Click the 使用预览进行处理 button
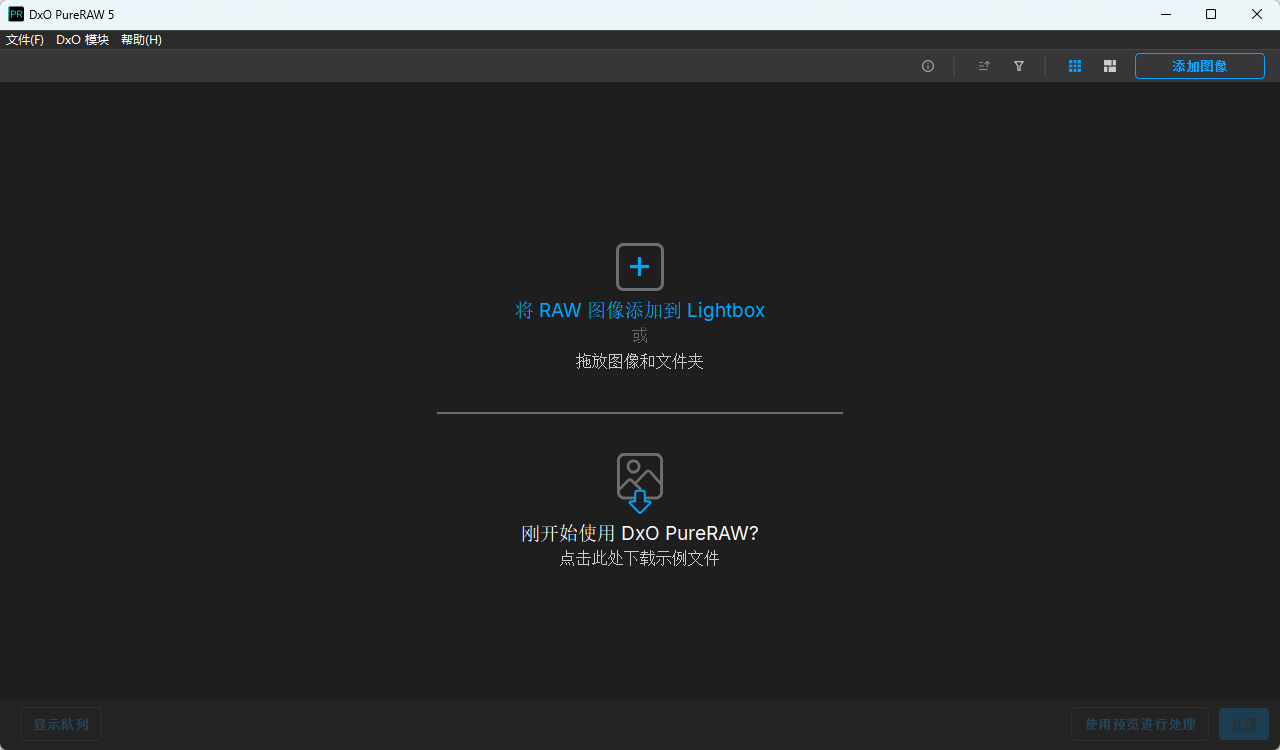The height and width of the screenshot is (750, 1280). tap(1140, 724)
